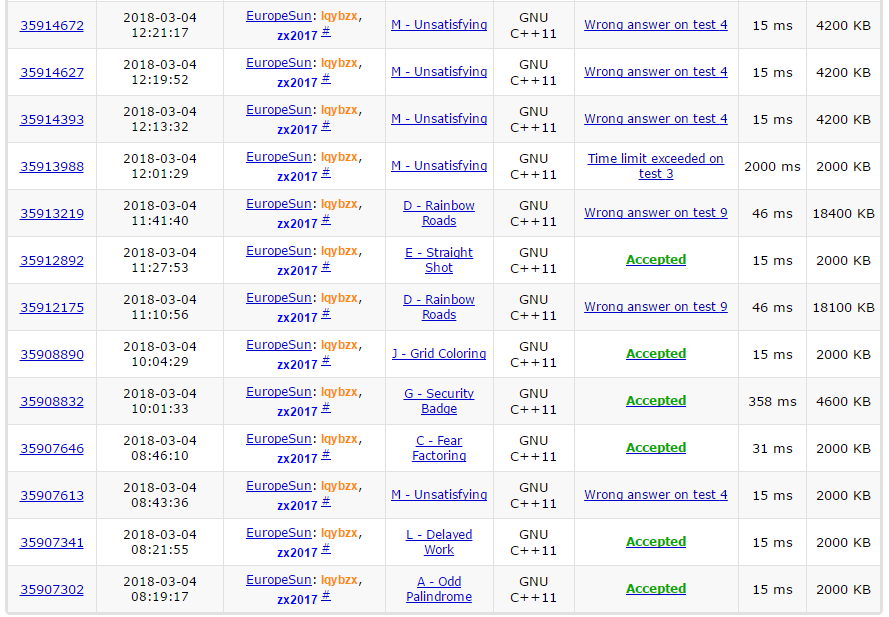Click the # icon in submission 35907302 row
Viewport: 889px width, 617px height.
pyautogui.click(x=326, y=597)
